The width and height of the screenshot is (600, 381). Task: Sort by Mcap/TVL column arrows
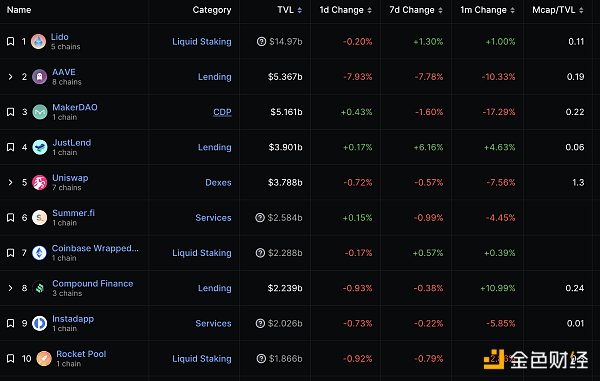(581, 10)
